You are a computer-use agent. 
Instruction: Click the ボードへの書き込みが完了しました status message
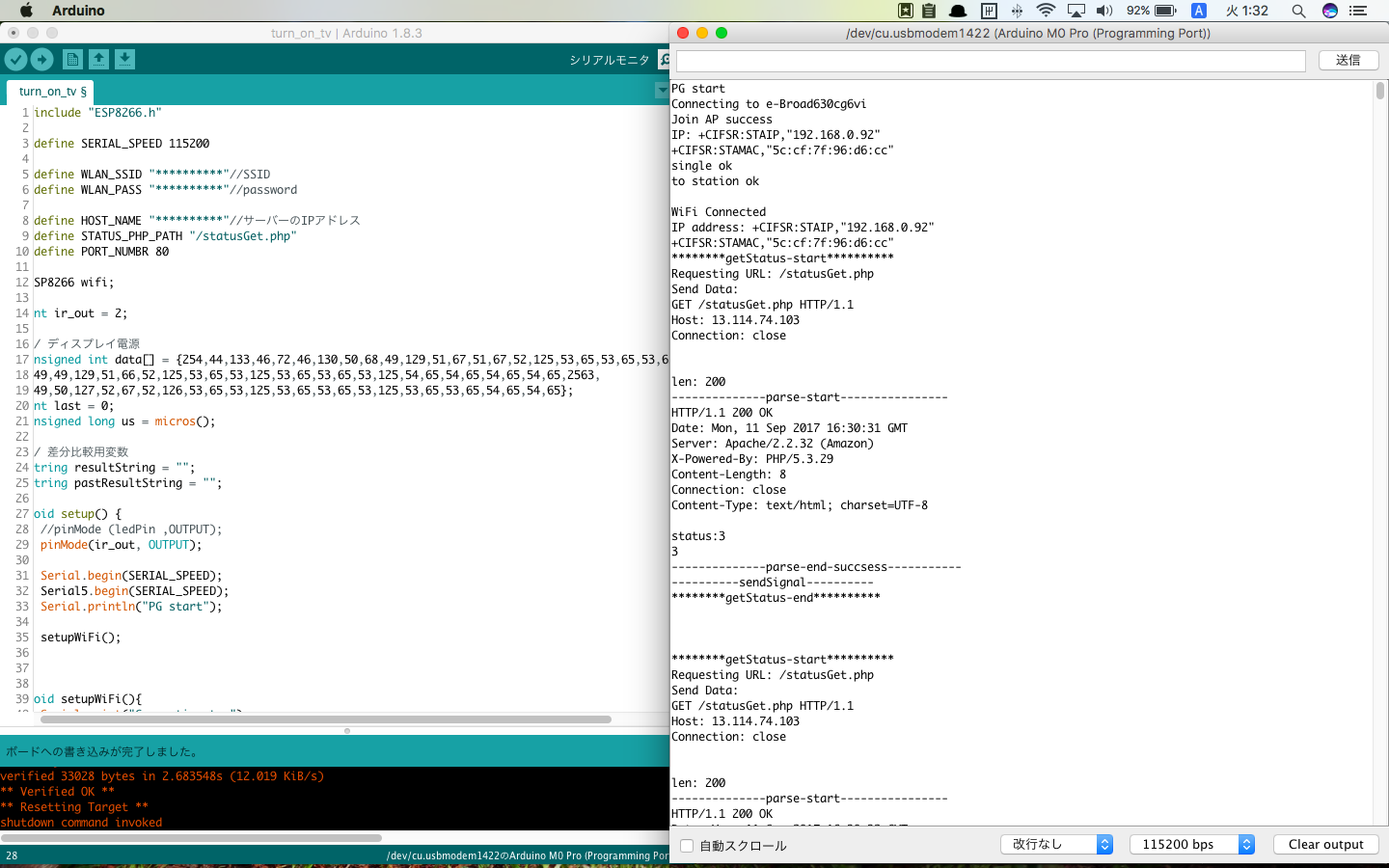(103, 751)
